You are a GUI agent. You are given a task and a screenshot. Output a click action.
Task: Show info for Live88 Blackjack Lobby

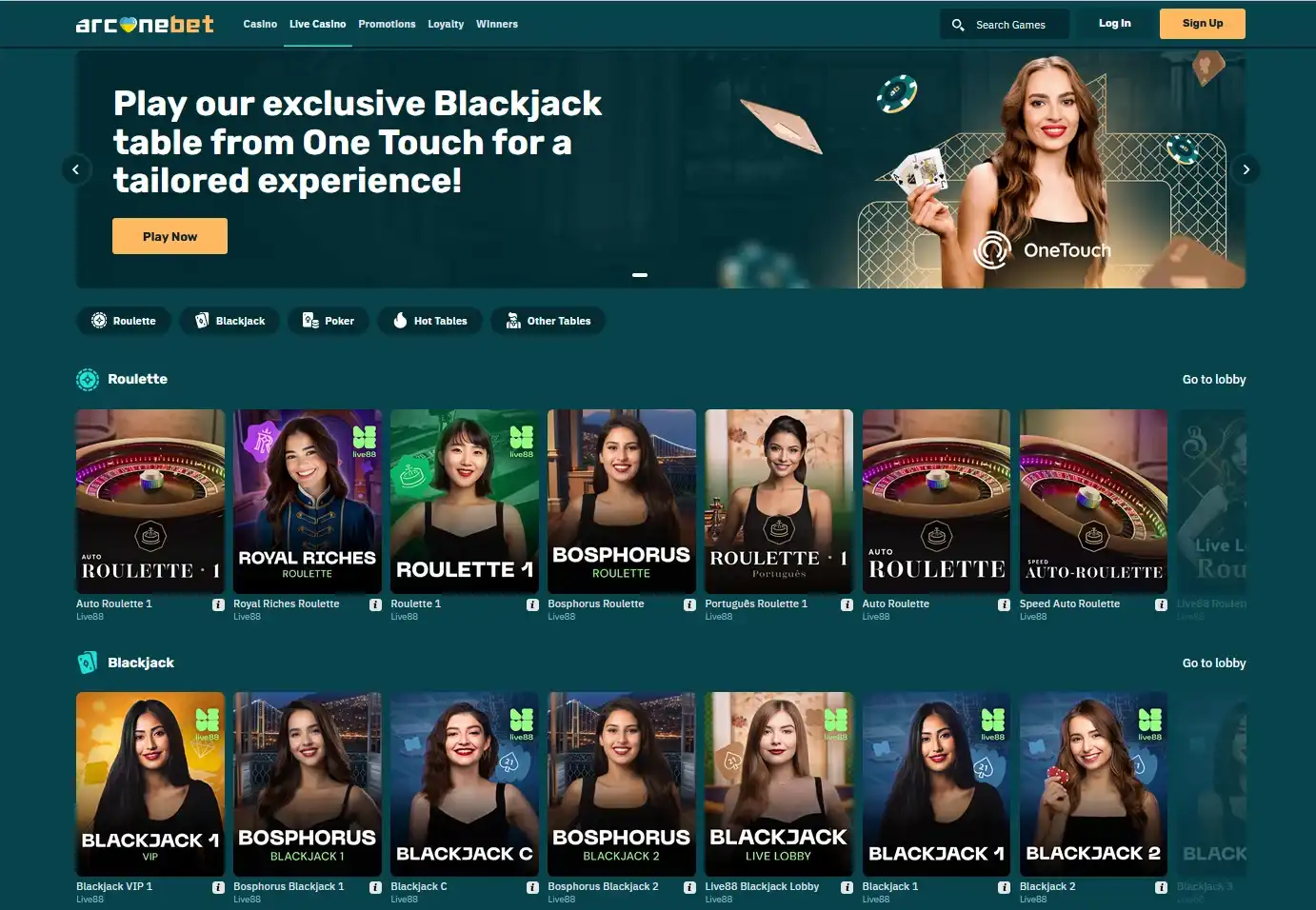click(847, 887)
